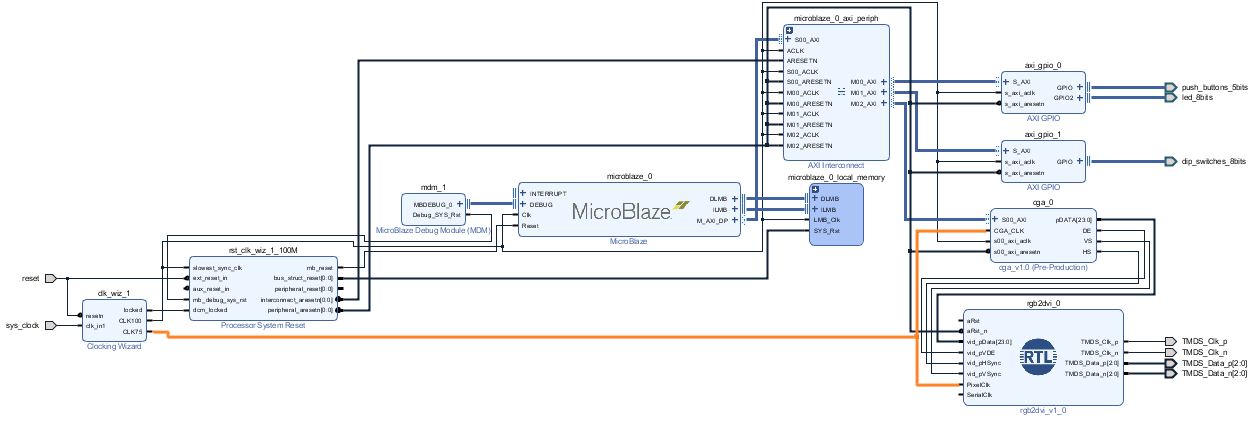Viewport: 1257px width, 426px height.
Task: Click mb_debug_sys_rst pin on reset block
Action: click(x=219, y=299)
